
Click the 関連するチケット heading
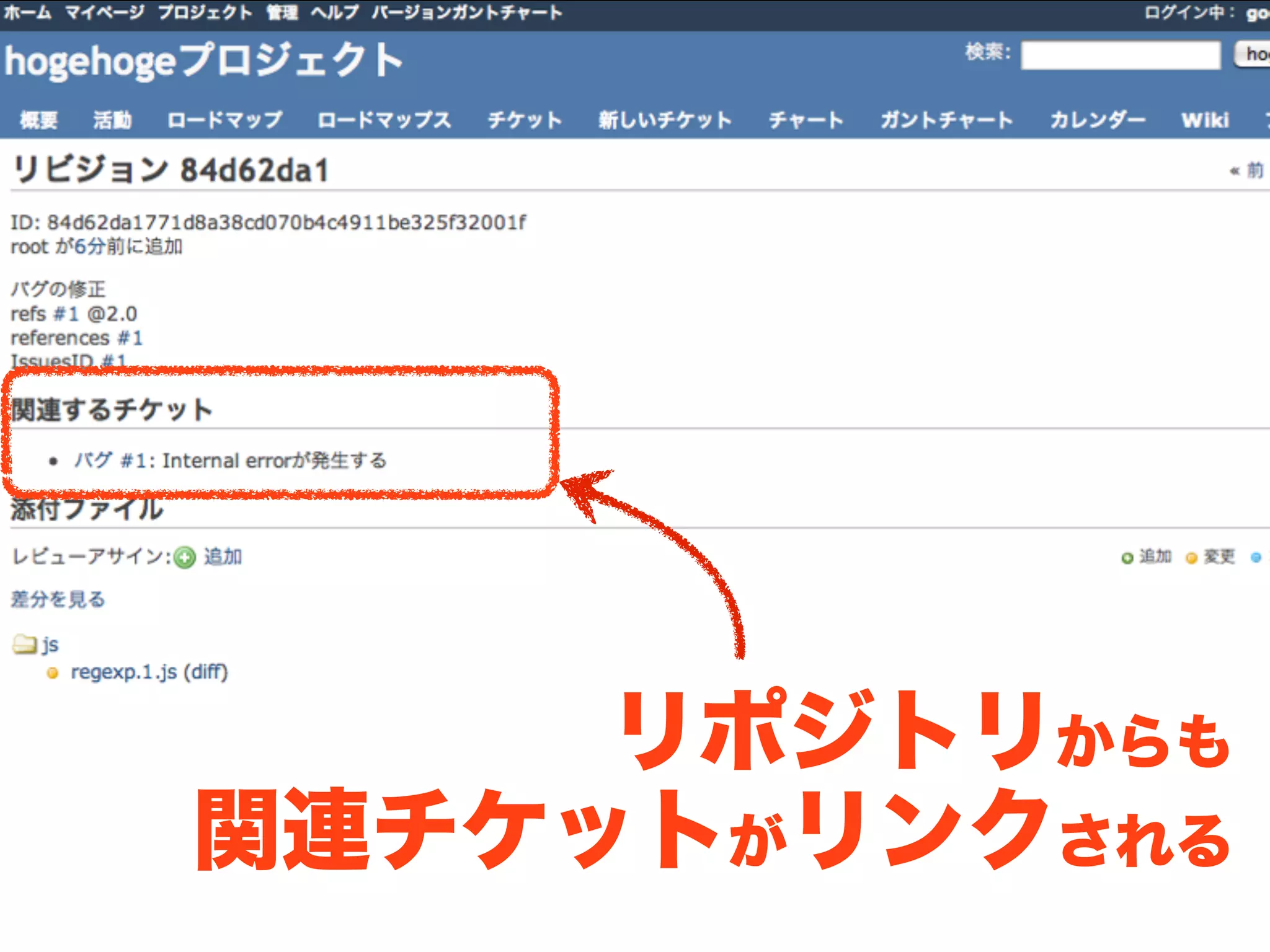(112, 410)
